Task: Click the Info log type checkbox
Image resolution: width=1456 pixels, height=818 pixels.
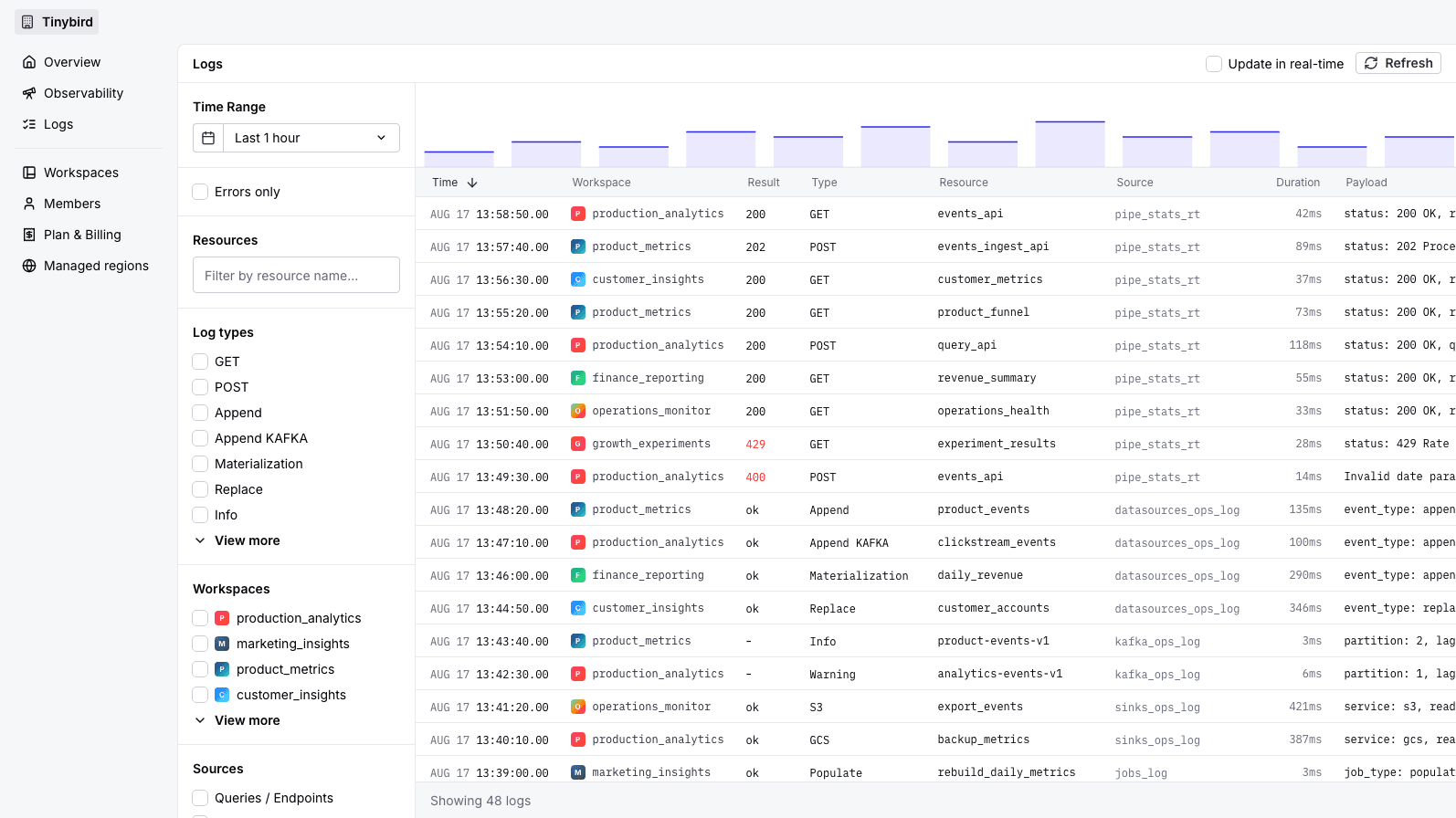Action: click(x=200, y=515)
